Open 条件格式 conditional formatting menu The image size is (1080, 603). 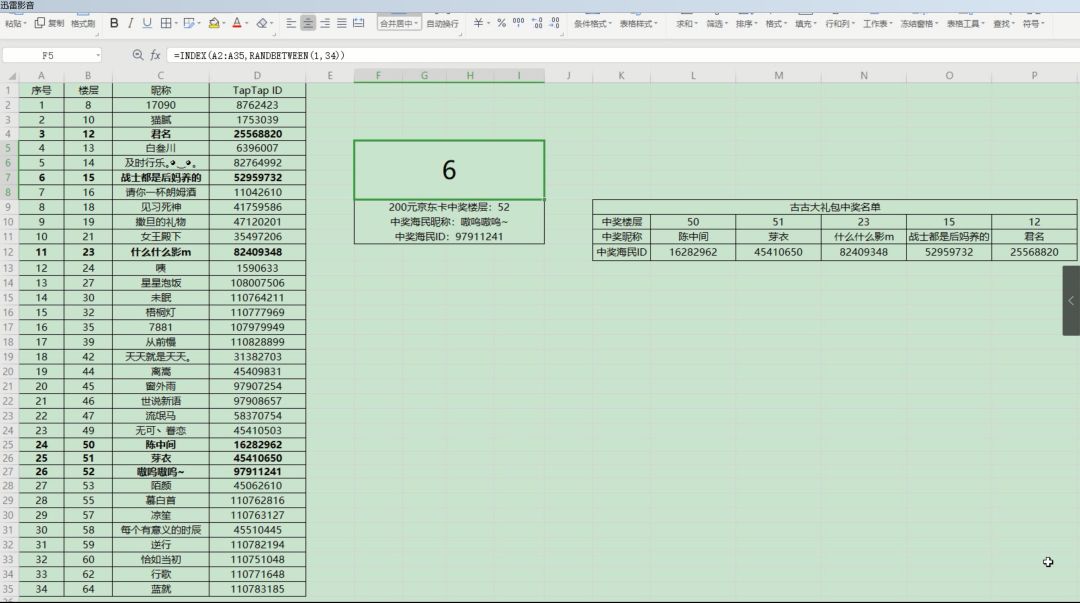pos(593,23)
